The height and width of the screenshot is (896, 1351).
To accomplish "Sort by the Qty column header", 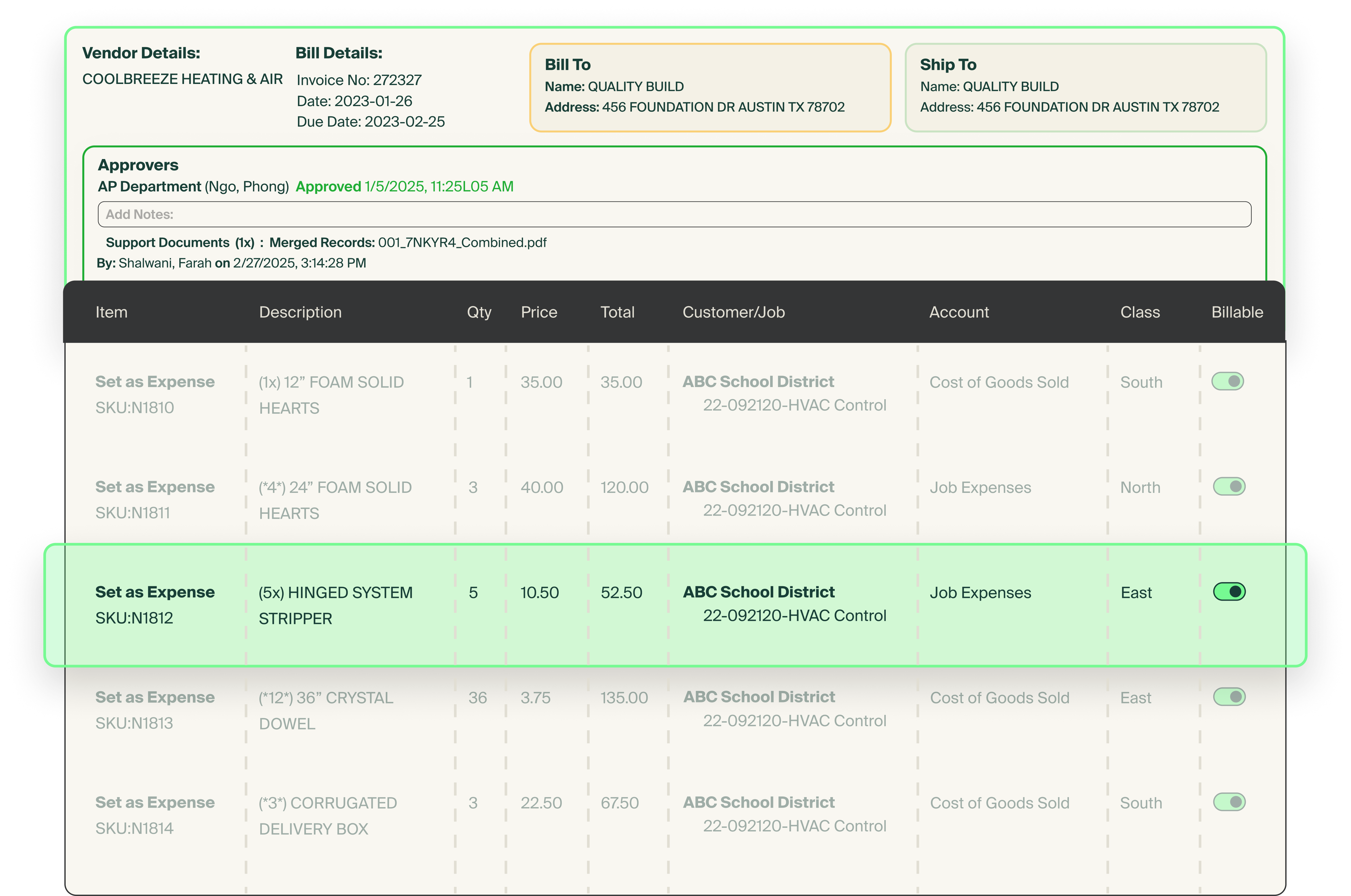I will point(479,312).
